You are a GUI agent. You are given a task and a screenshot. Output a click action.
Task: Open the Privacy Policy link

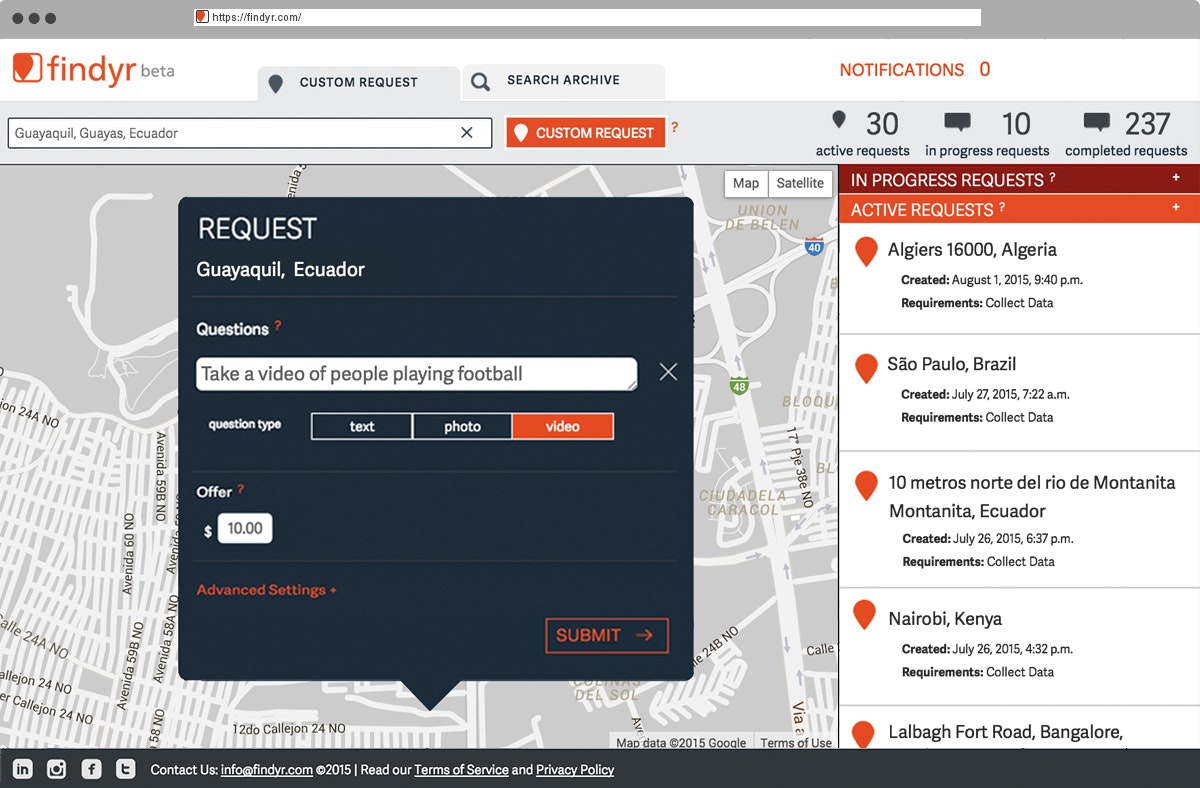click(x=575, y=770)
